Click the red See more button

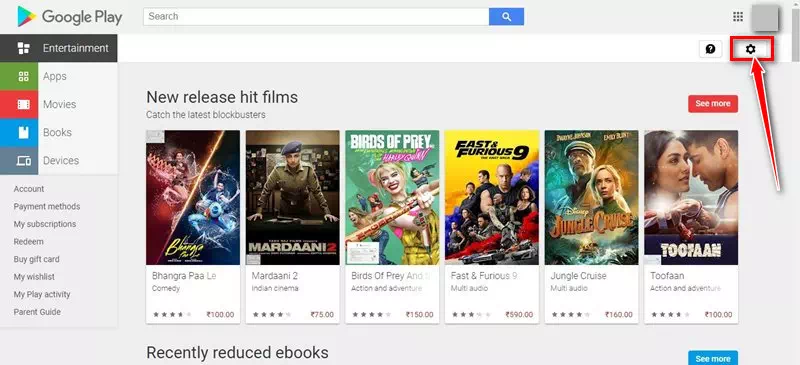click(713, 104)
